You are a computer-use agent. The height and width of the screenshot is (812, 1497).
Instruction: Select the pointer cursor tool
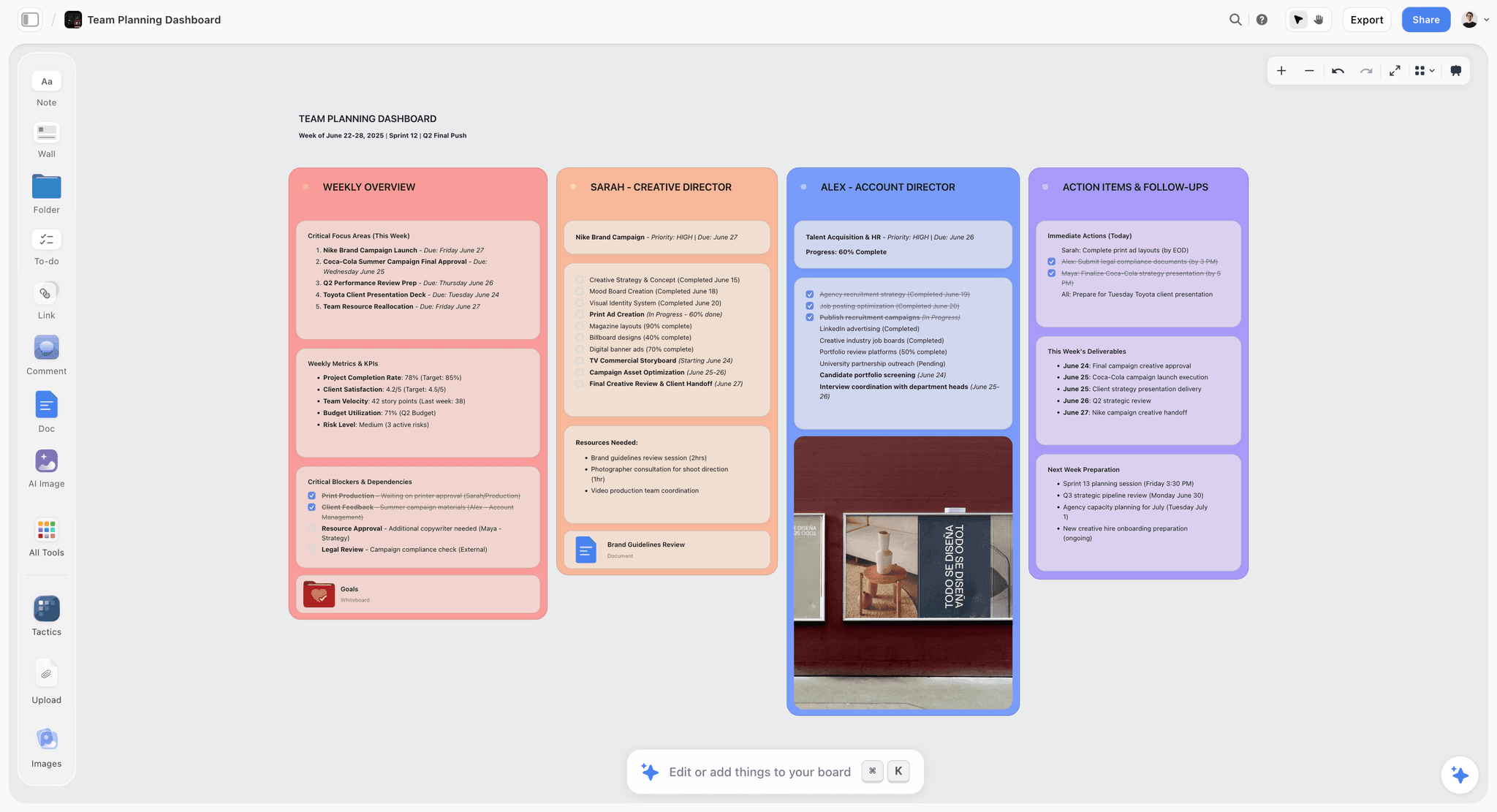pos(1298,20)
